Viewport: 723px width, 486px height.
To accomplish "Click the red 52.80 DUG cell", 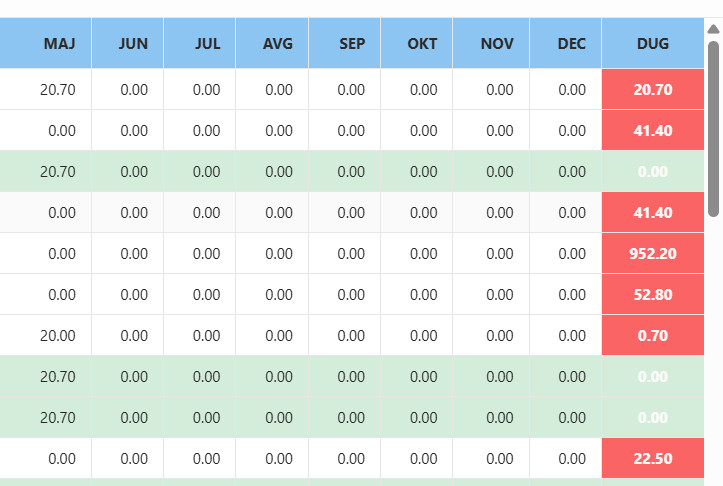I will click(x=653, y=294).
